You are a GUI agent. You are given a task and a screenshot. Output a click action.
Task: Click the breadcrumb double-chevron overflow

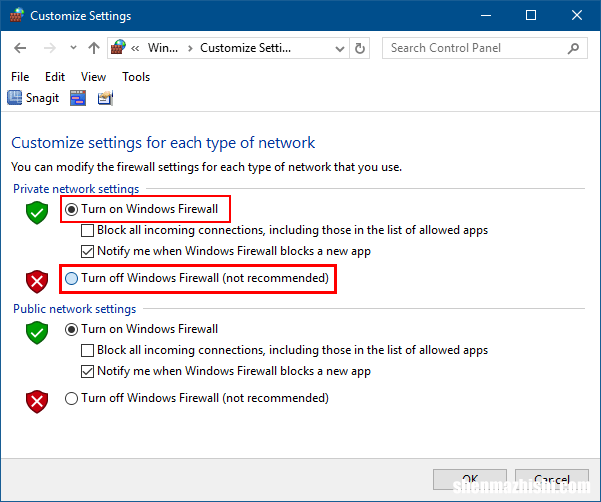(135, 48)
